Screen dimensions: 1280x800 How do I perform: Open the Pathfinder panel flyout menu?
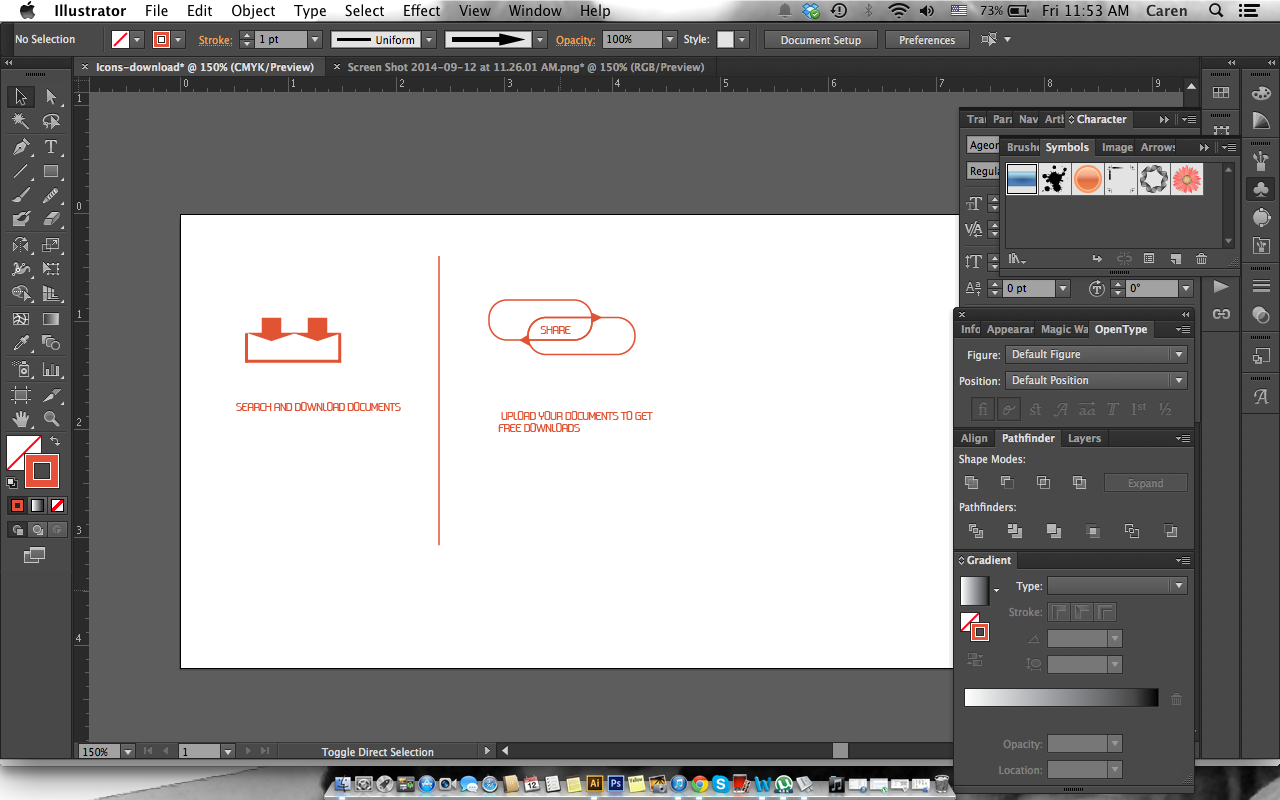(x=1184, y=438)
